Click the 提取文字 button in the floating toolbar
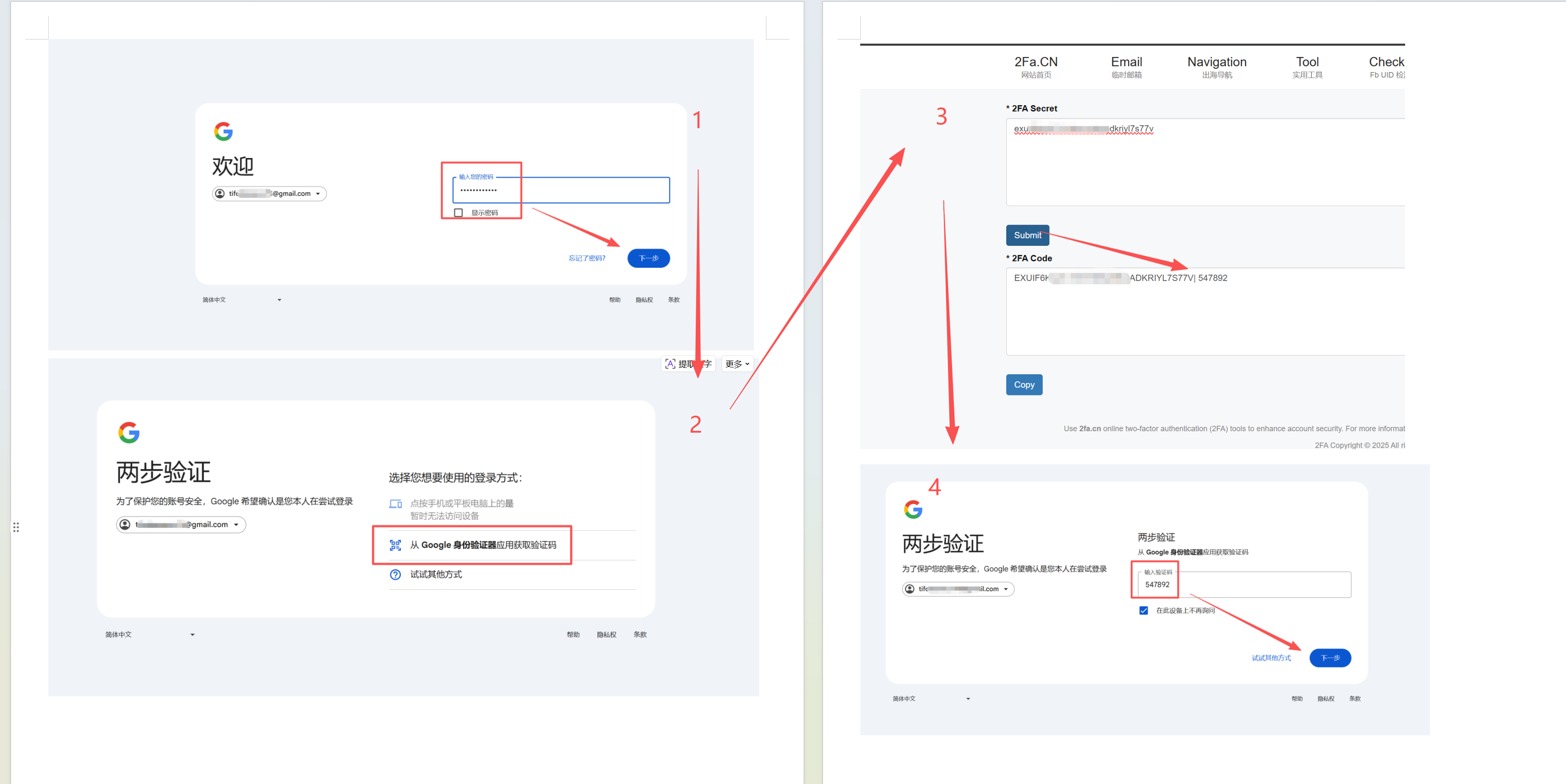 pos(688,364)
